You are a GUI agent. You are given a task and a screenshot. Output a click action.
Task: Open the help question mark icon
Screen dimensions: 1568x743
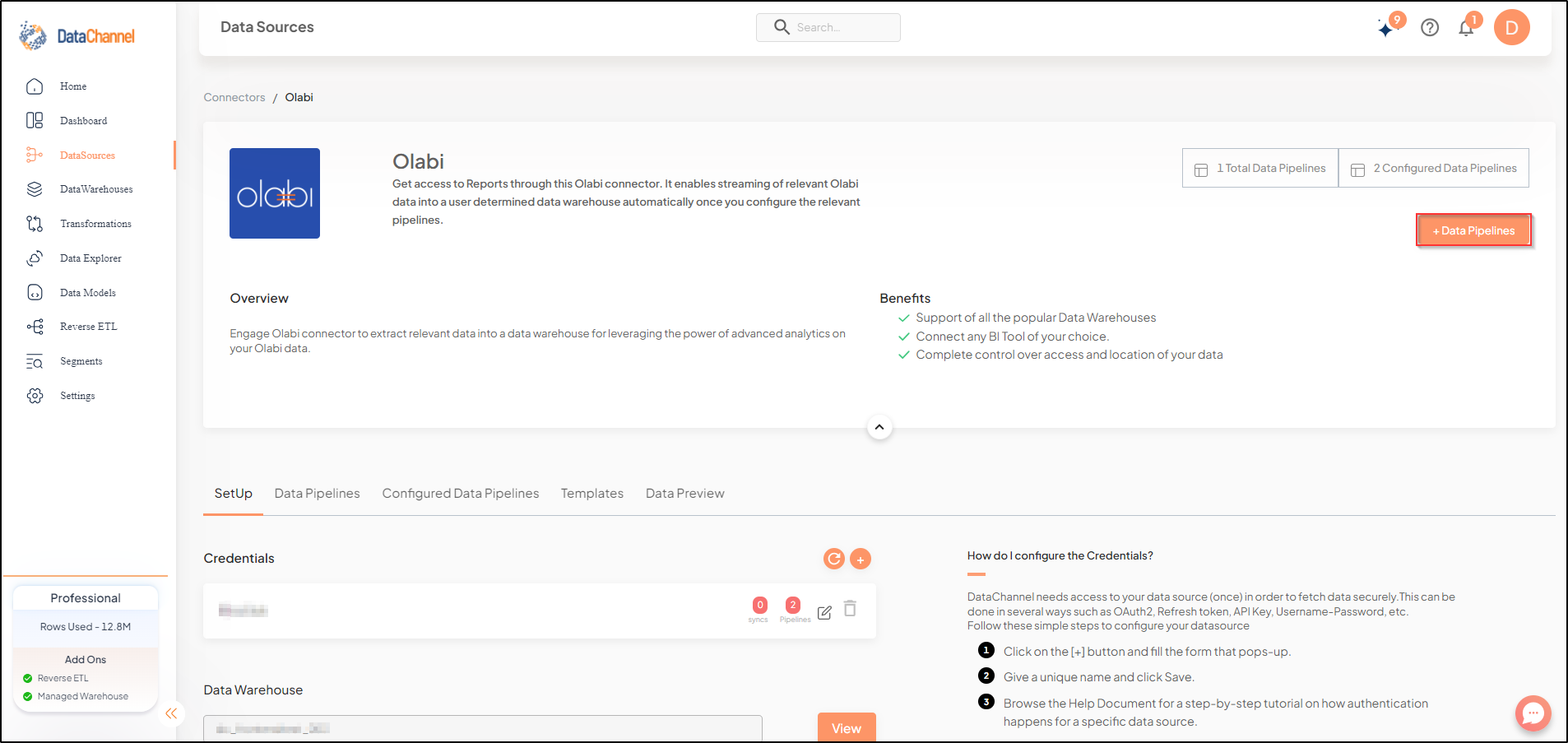point(1430,28)
